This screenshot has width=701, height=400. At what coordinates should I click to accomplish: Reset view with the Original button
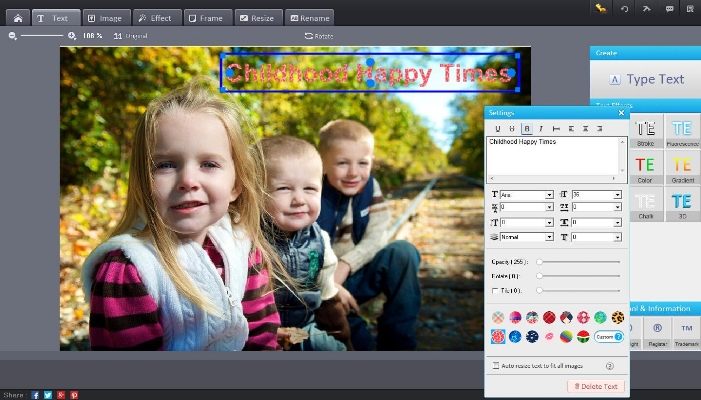click(131, 36)
